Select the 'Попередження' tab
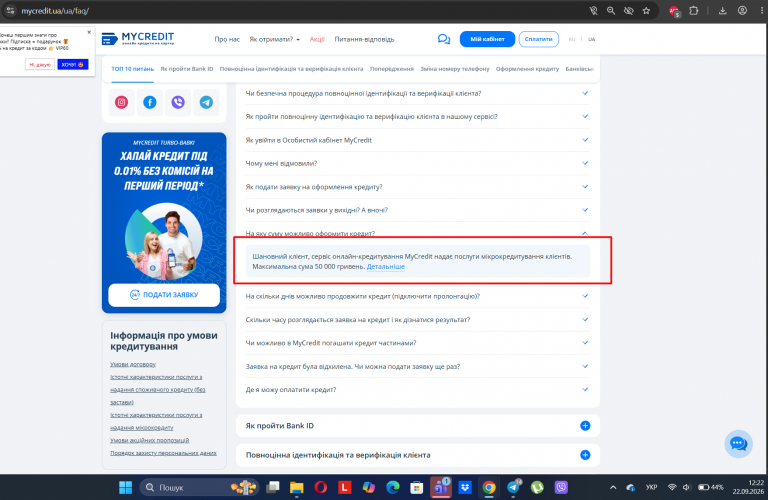768x500 pixels. [x=392, y=69]
